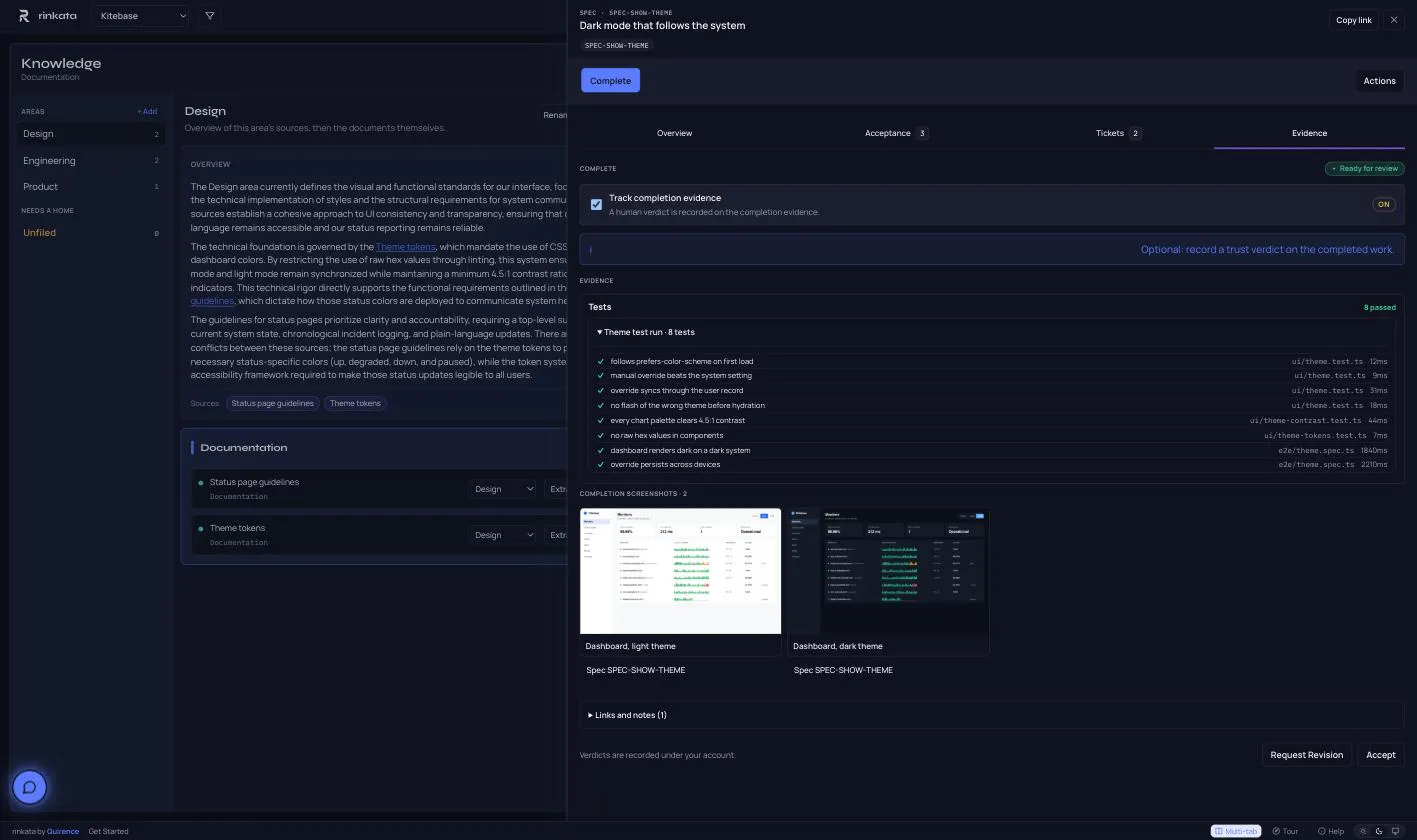This screenshot has height=840, width=1417.
Task: Add a new area with + Add
Action: [147, 112]
